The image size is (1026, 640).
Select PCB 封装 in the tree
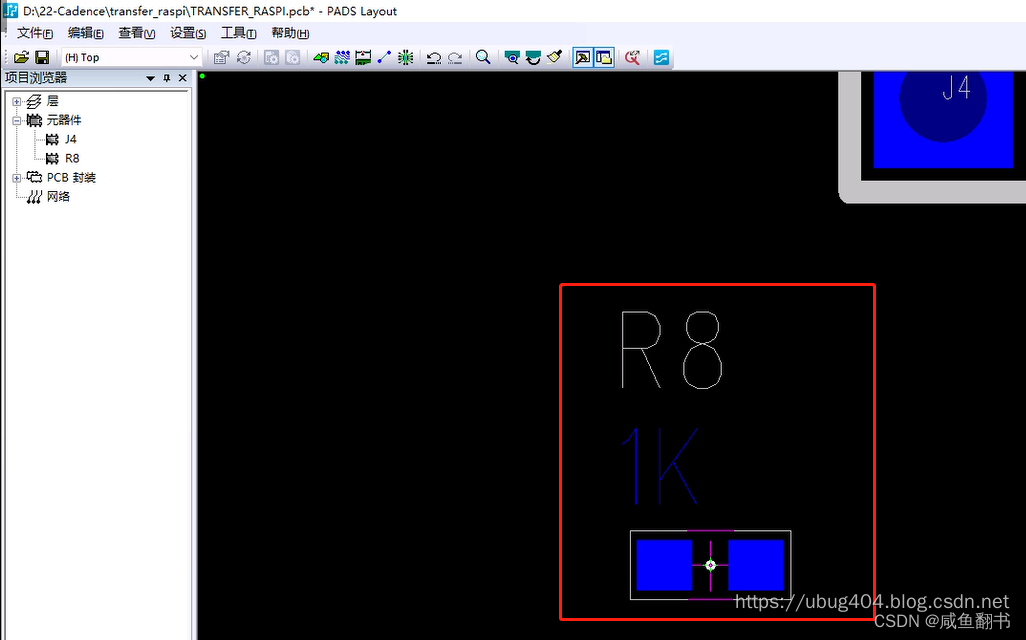[71, 178]
